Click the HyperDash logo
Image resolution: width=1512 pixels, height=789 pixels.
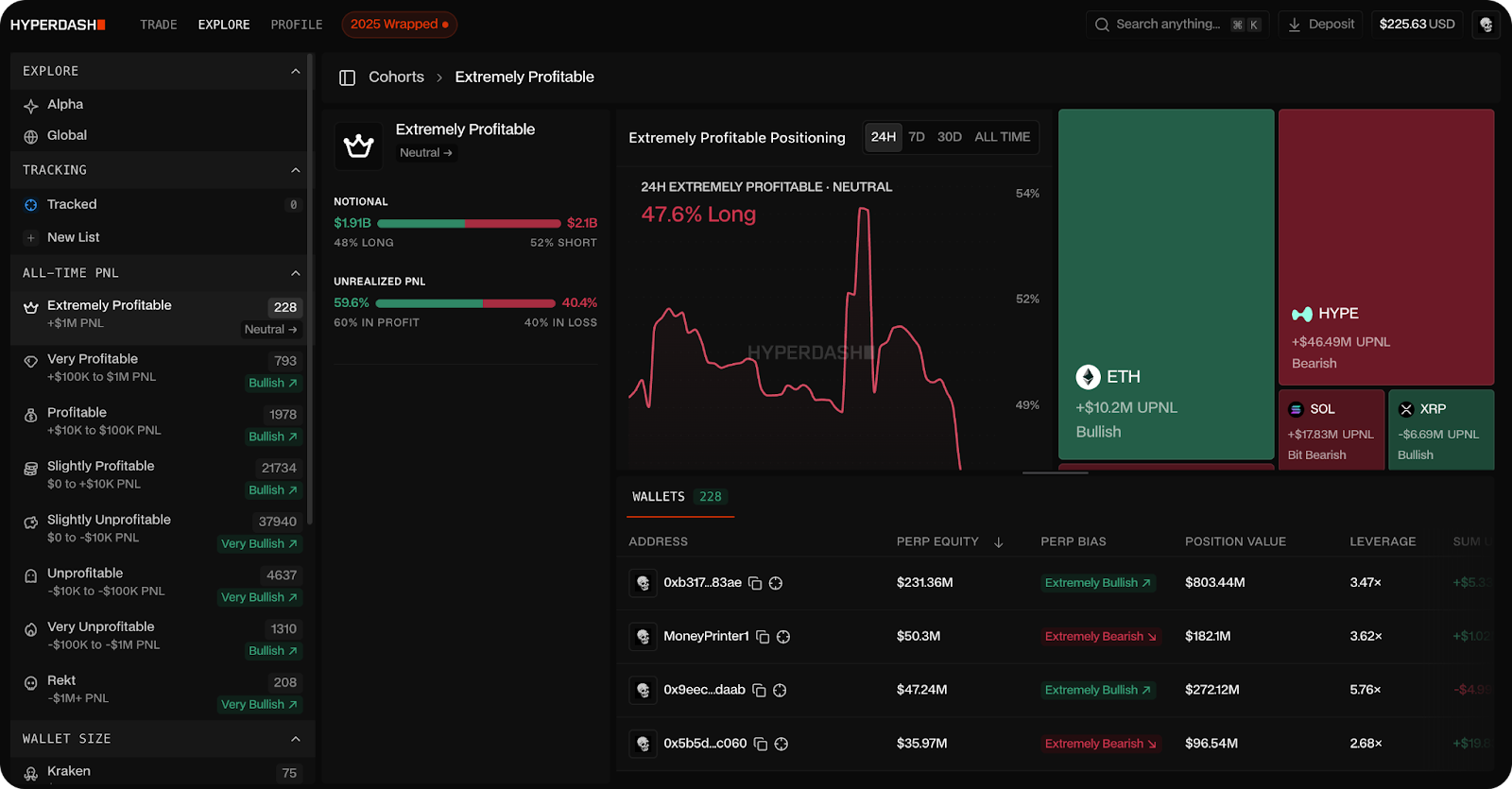(x=58, y=25)
